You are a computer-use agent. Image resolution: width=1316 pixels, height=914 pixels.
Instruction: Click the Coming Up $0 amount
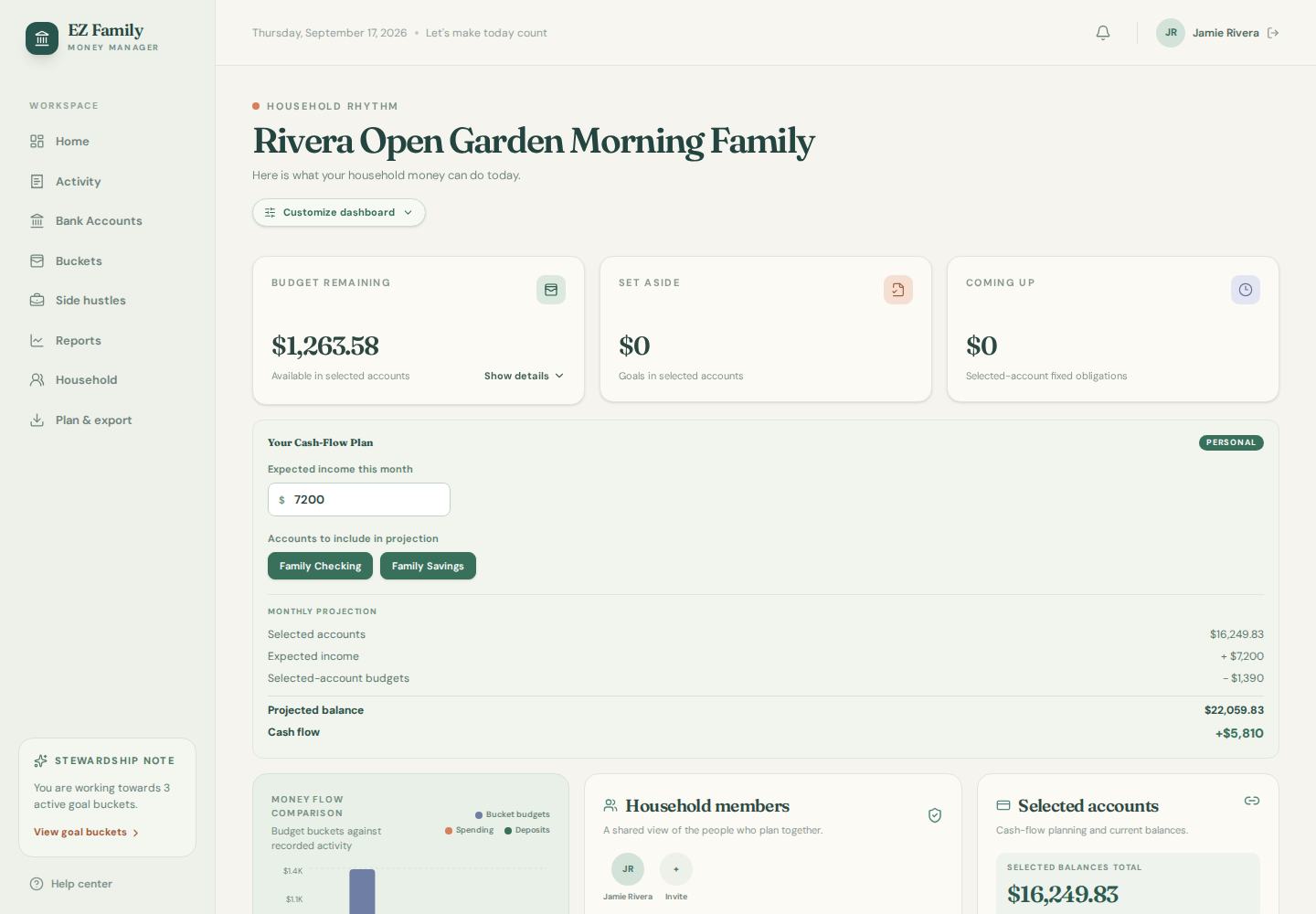(x=982, y=345)
